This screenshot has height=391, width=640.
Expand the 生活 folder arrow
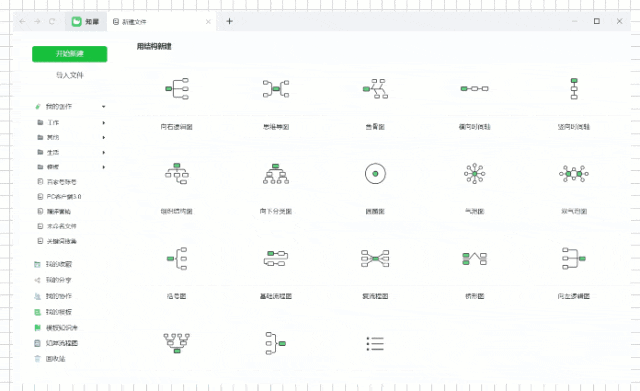(x=104, y=152)
